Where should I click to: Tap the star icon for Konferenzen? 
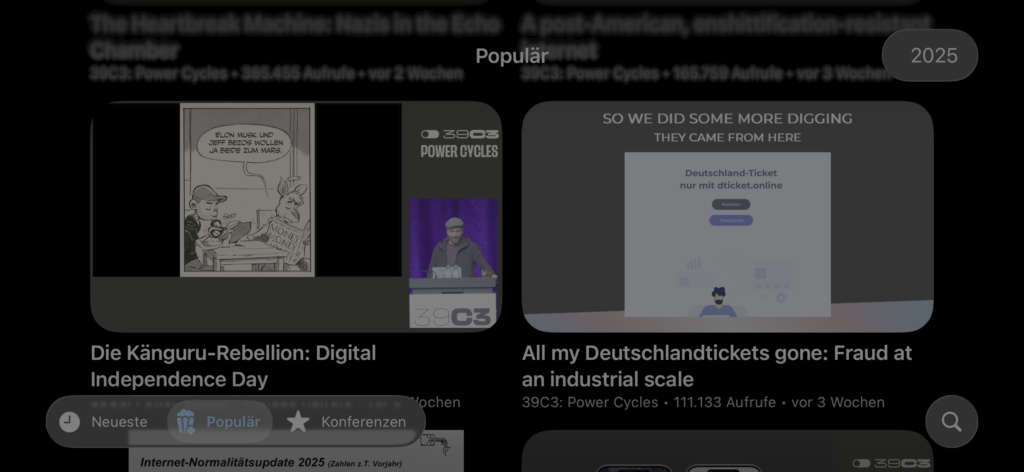[x=298, y=422]
